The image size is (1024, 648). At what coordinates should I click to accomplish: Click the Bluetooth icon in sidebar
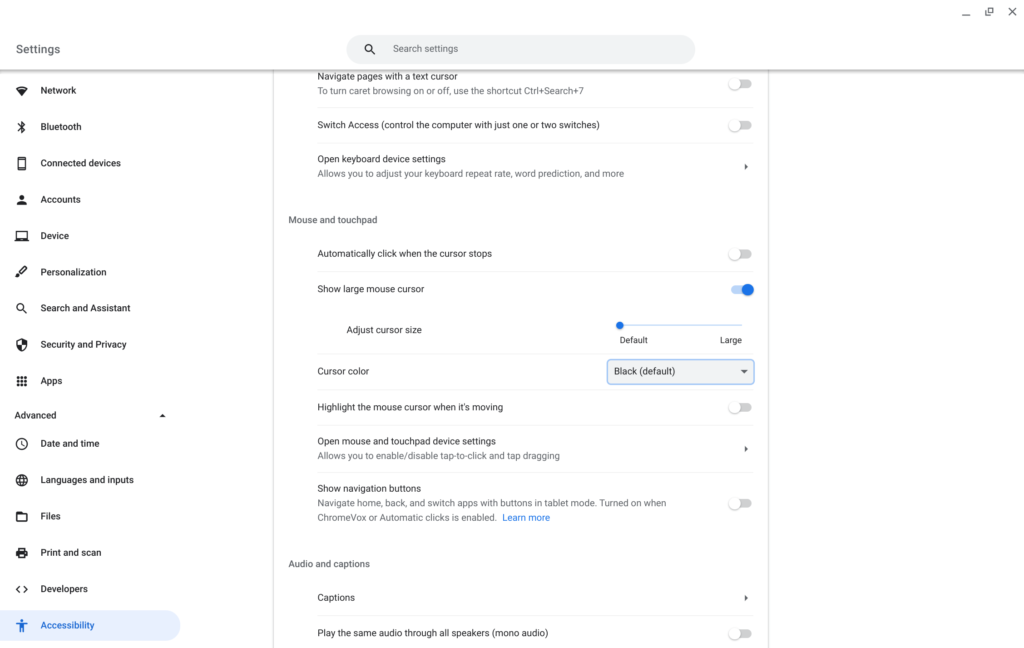22,127
